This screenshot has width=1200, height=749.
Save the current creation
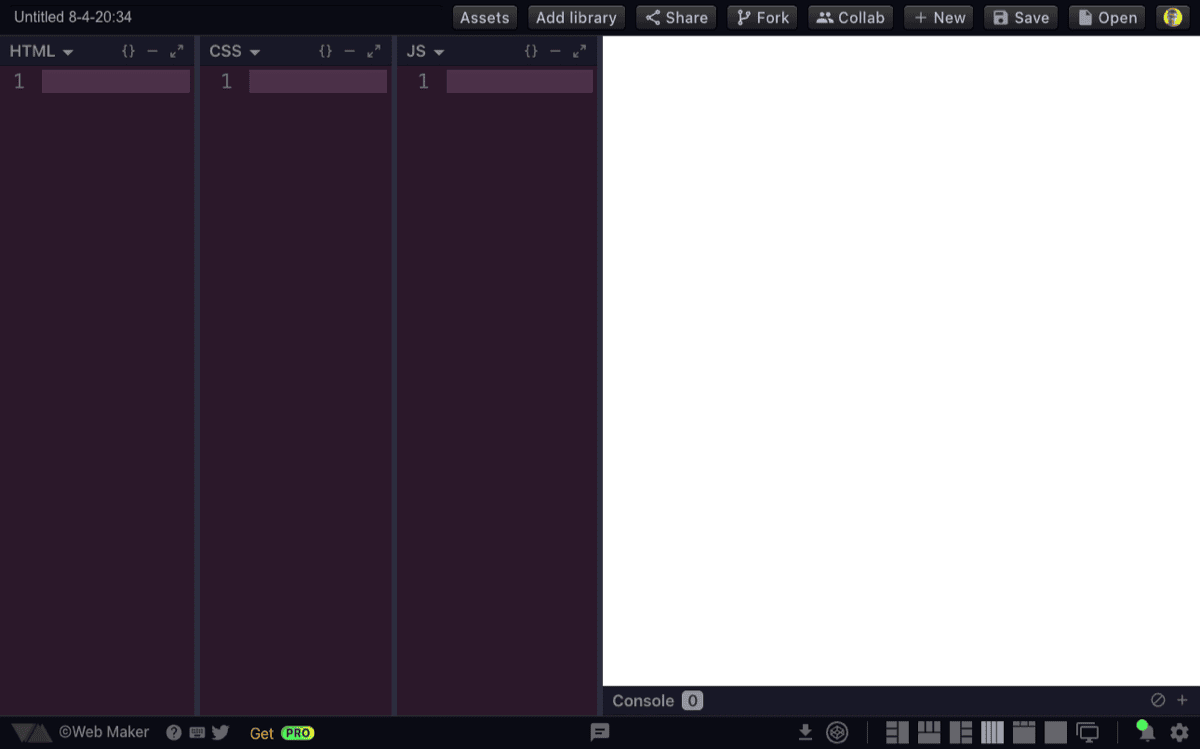pyautogui.click(x=1020, y=17)
